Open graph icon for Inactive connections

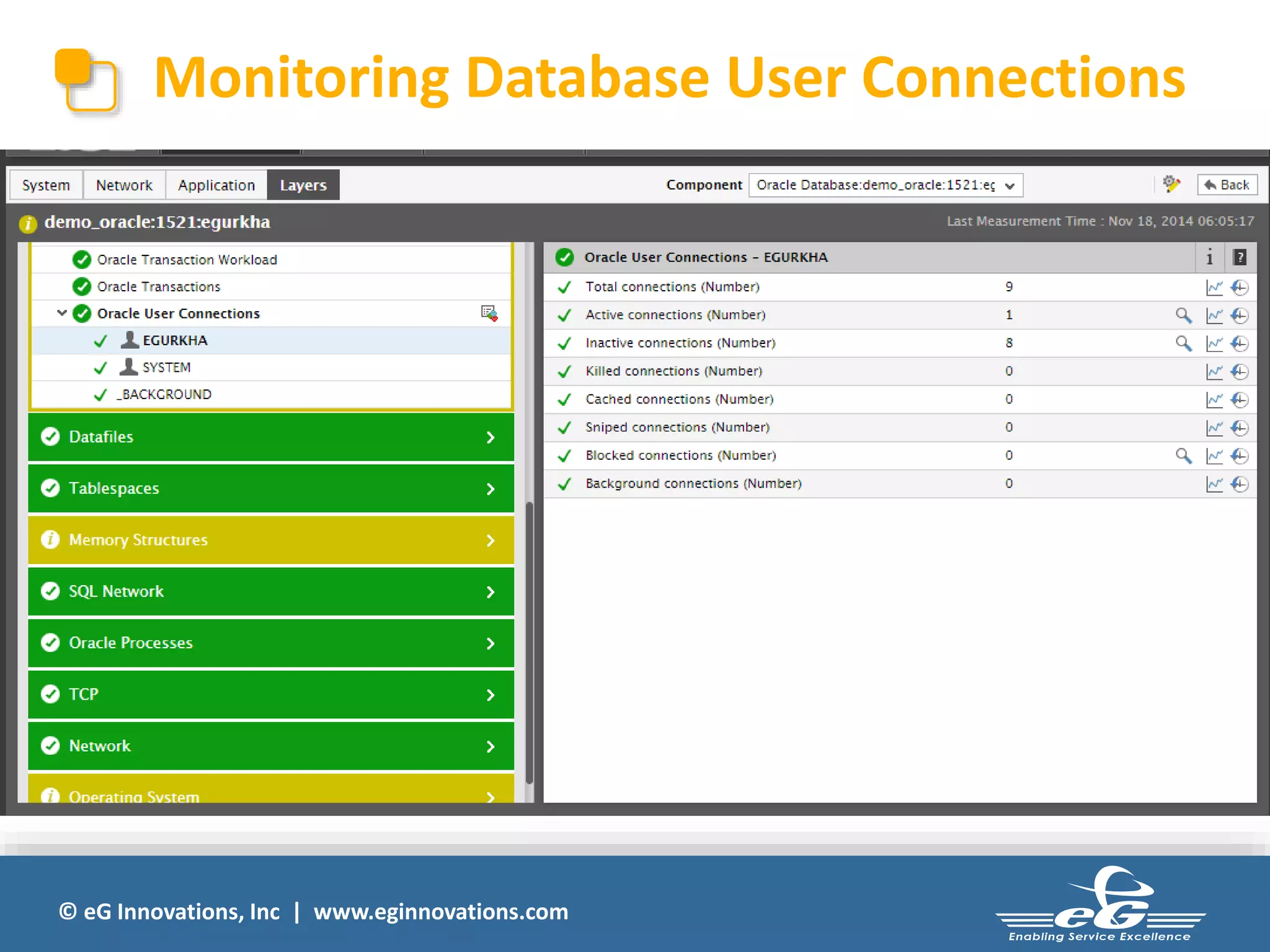1214,343
